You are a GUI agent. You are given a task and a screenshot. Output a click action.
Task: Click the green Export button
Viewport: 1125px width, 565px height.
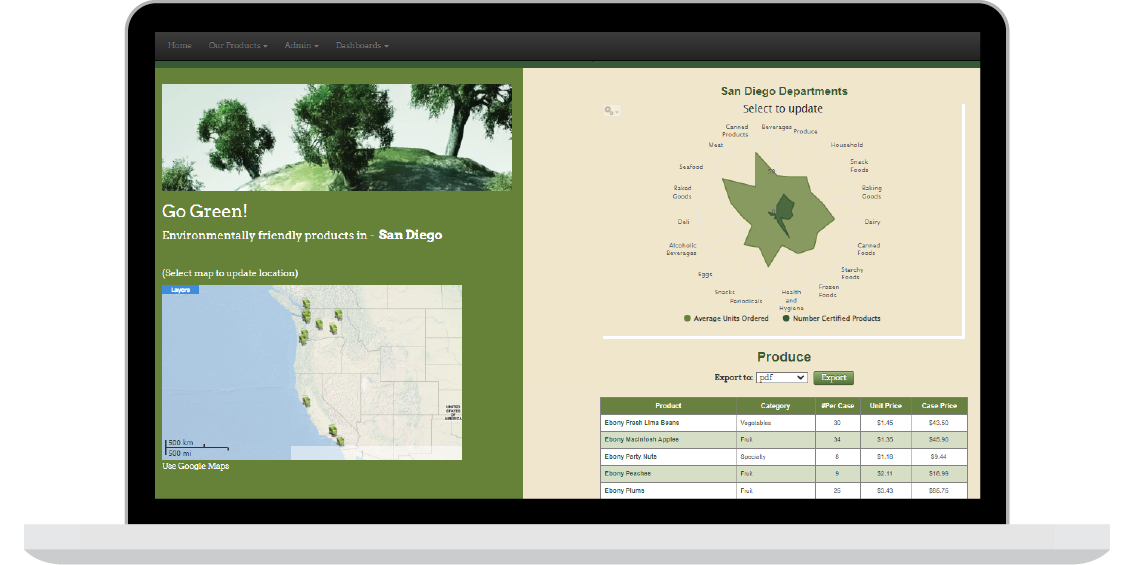tap(833, 378)
